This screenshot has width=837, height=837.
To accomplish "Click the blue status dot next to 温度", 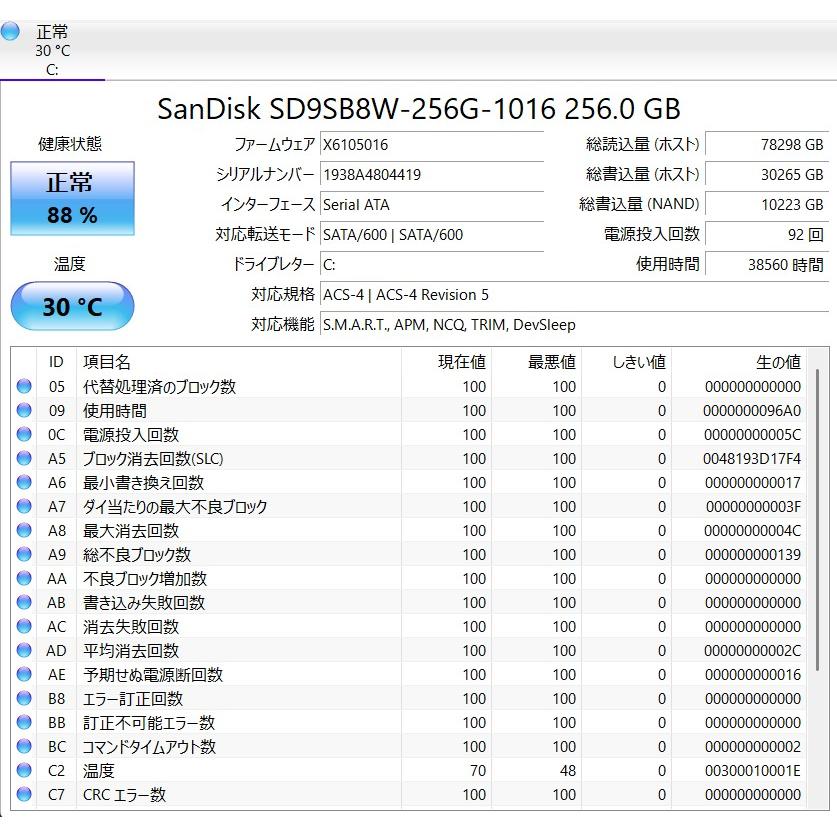I will tap(22, 771).
